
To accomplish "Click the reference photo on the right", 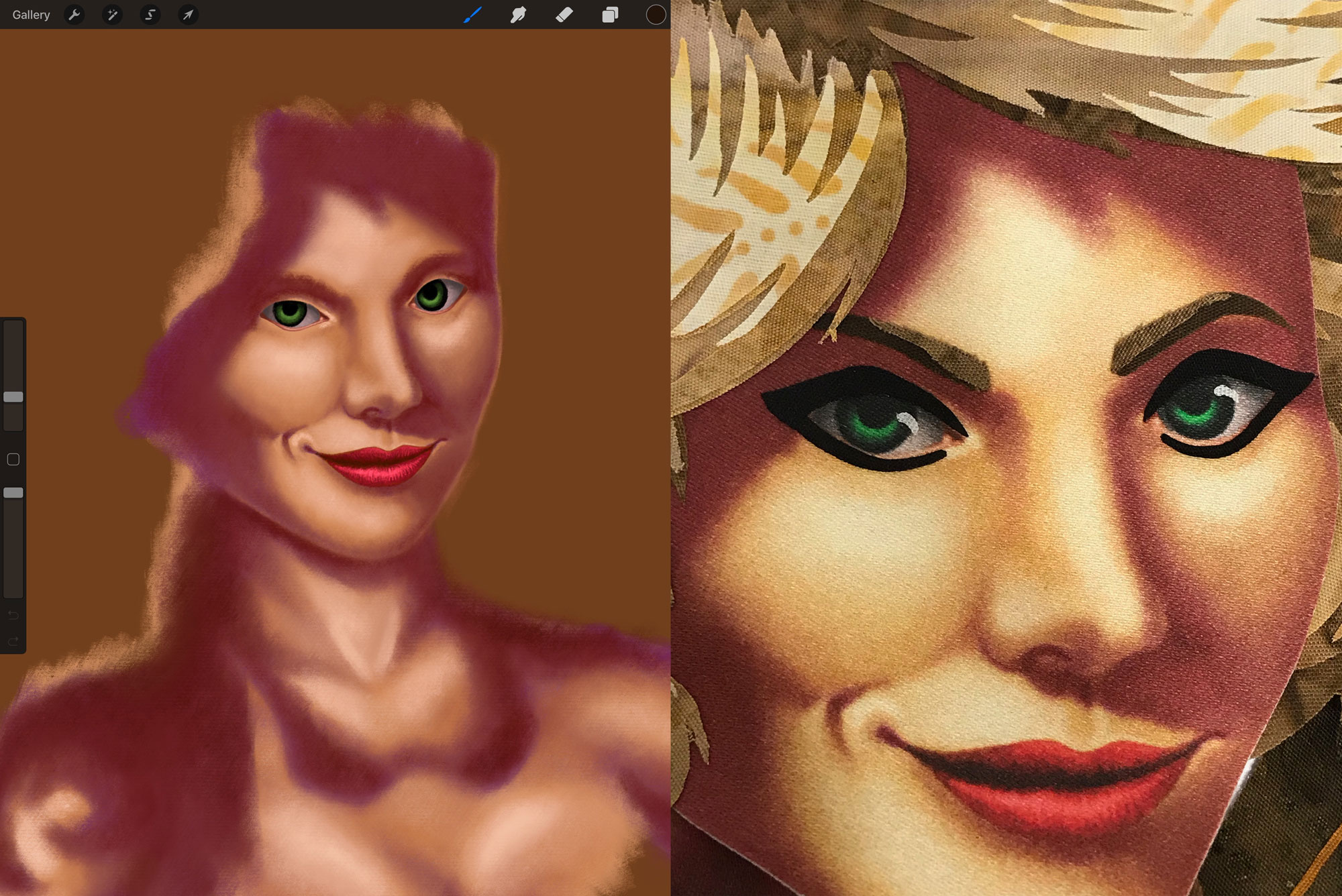I will point(1007,448).
